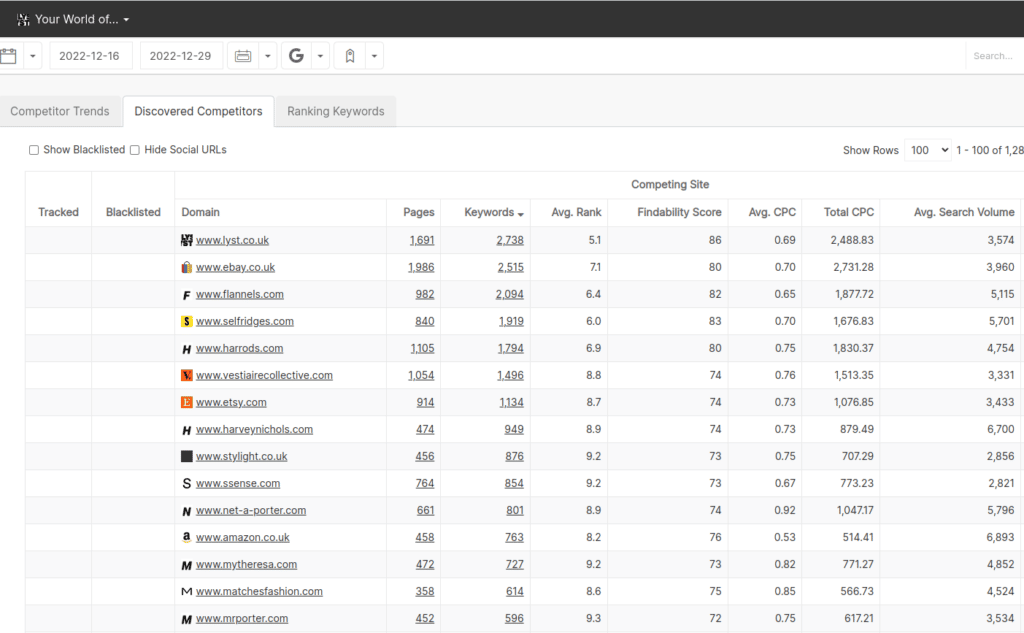Screen dimensions: 1024x633
Task: Click the harveynichols.com H favicon
Action: coord(187,430)
